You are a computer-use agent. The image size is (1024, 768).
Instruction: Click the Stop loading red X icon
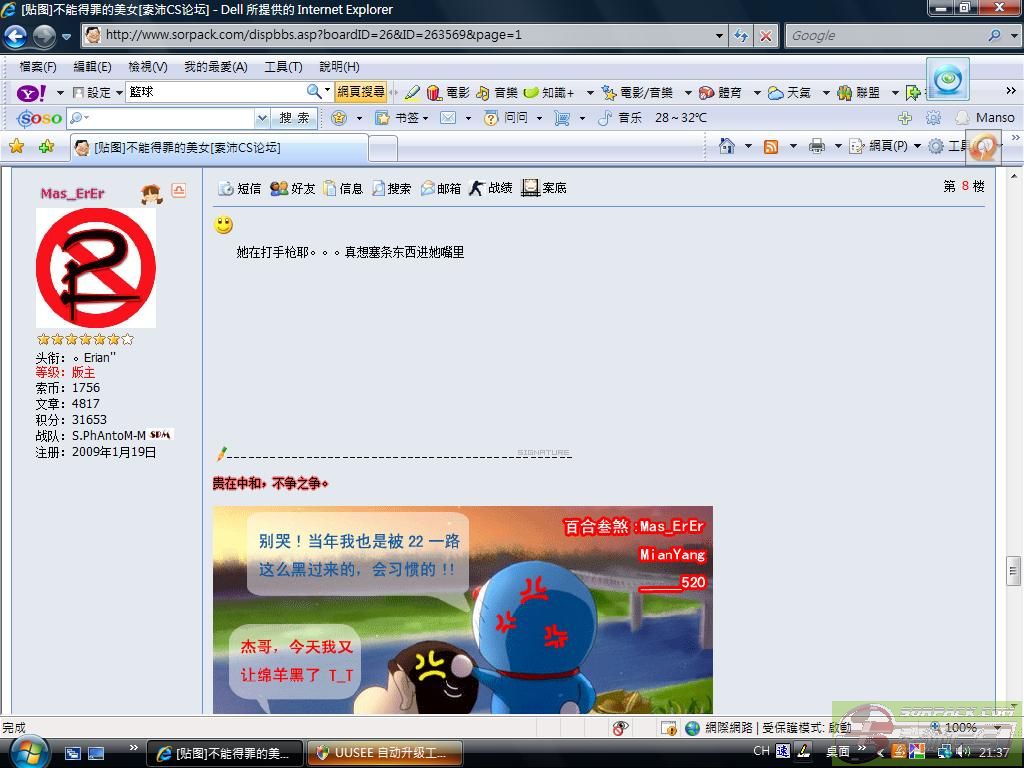766,35
